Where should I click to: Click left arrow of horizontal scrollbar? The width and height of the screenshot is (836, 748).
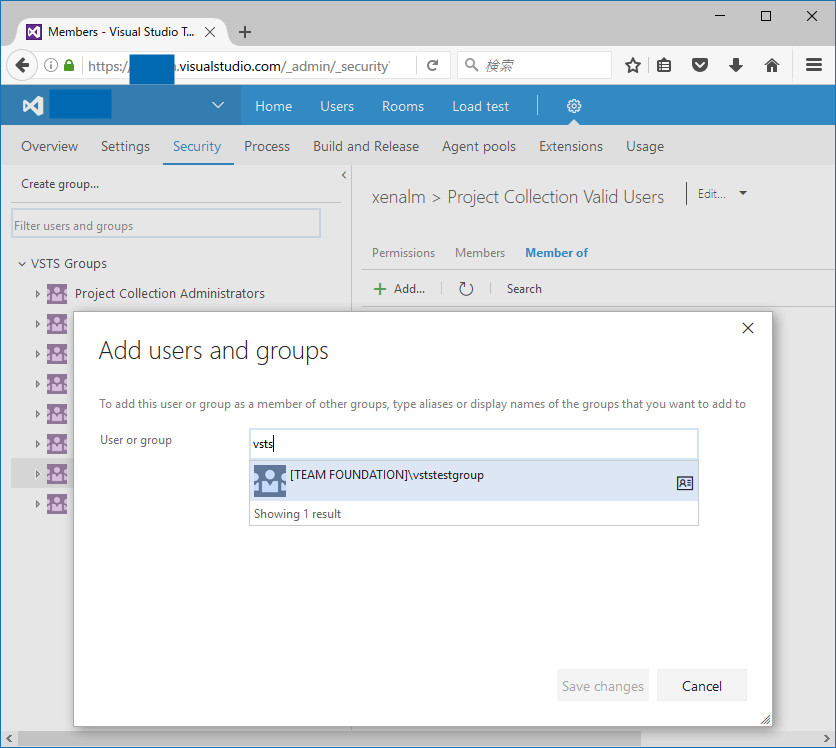click(9, 738)
